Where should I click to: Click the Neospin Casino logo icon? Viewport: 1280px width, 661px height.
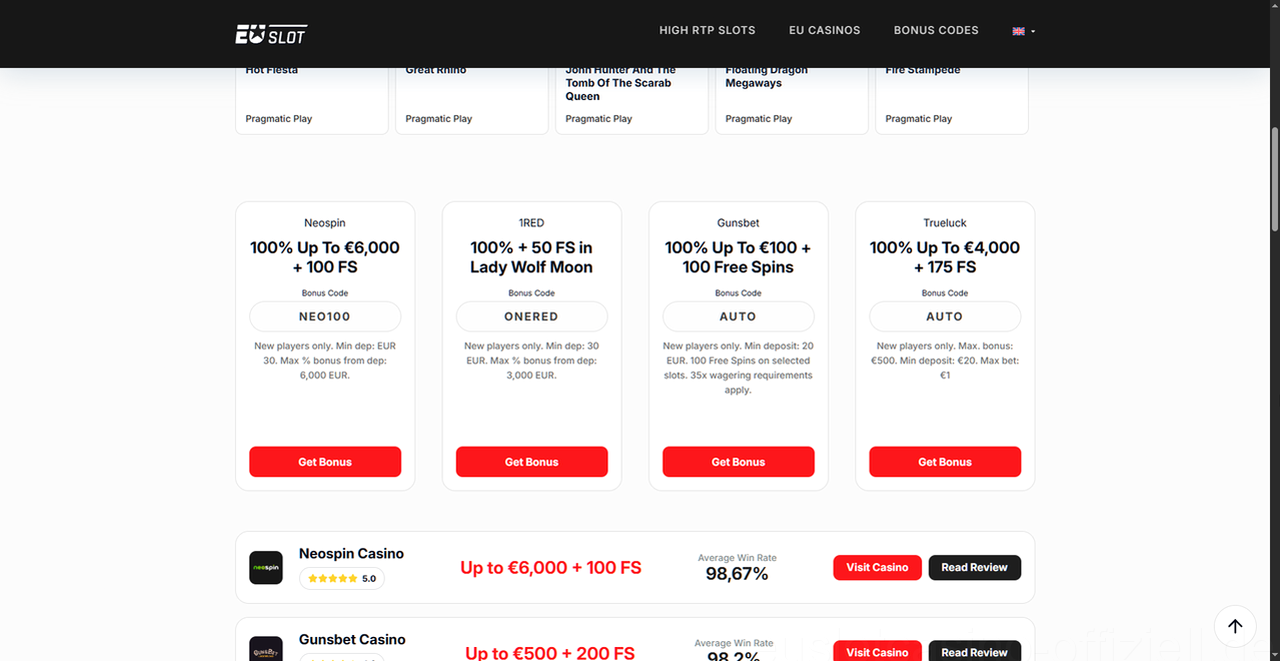[266, 568]
